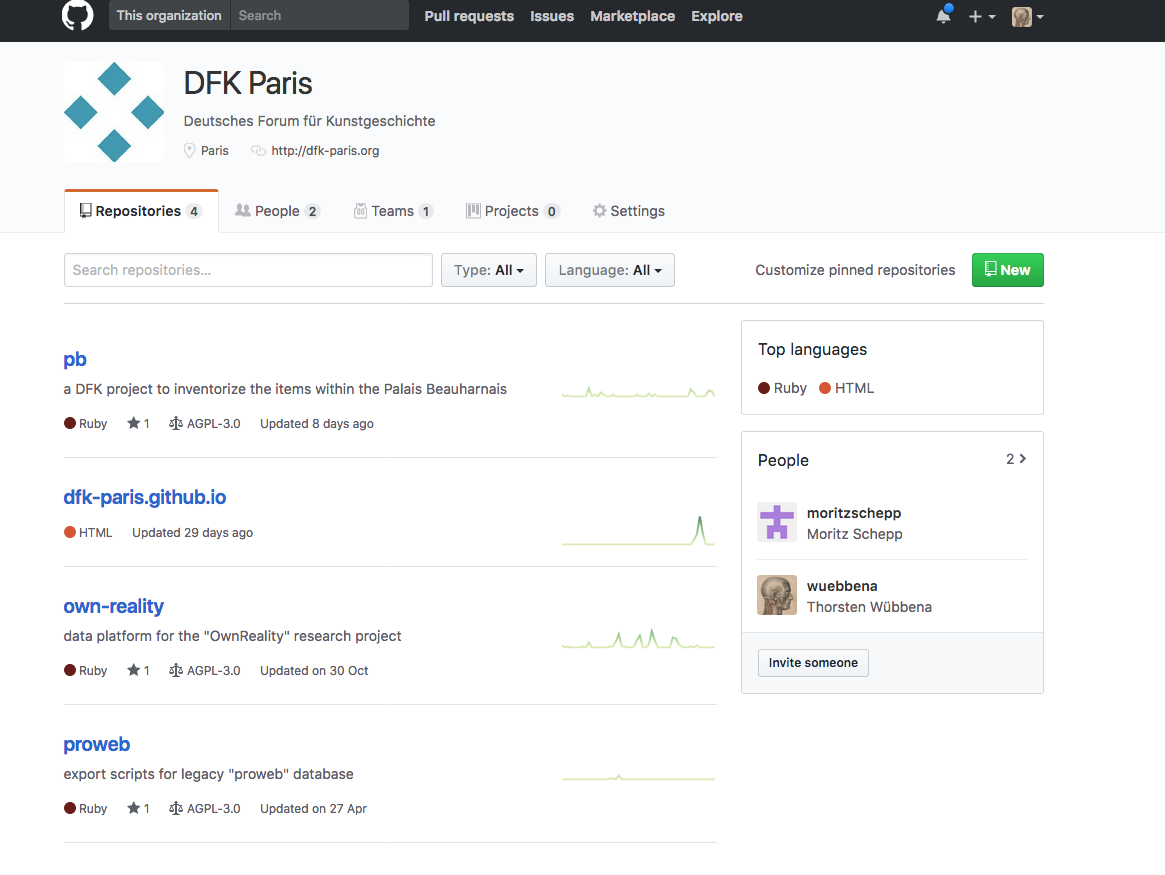
Task: Click 'Updated on 27 Apr' text
Action: click(x=313, y=808)
